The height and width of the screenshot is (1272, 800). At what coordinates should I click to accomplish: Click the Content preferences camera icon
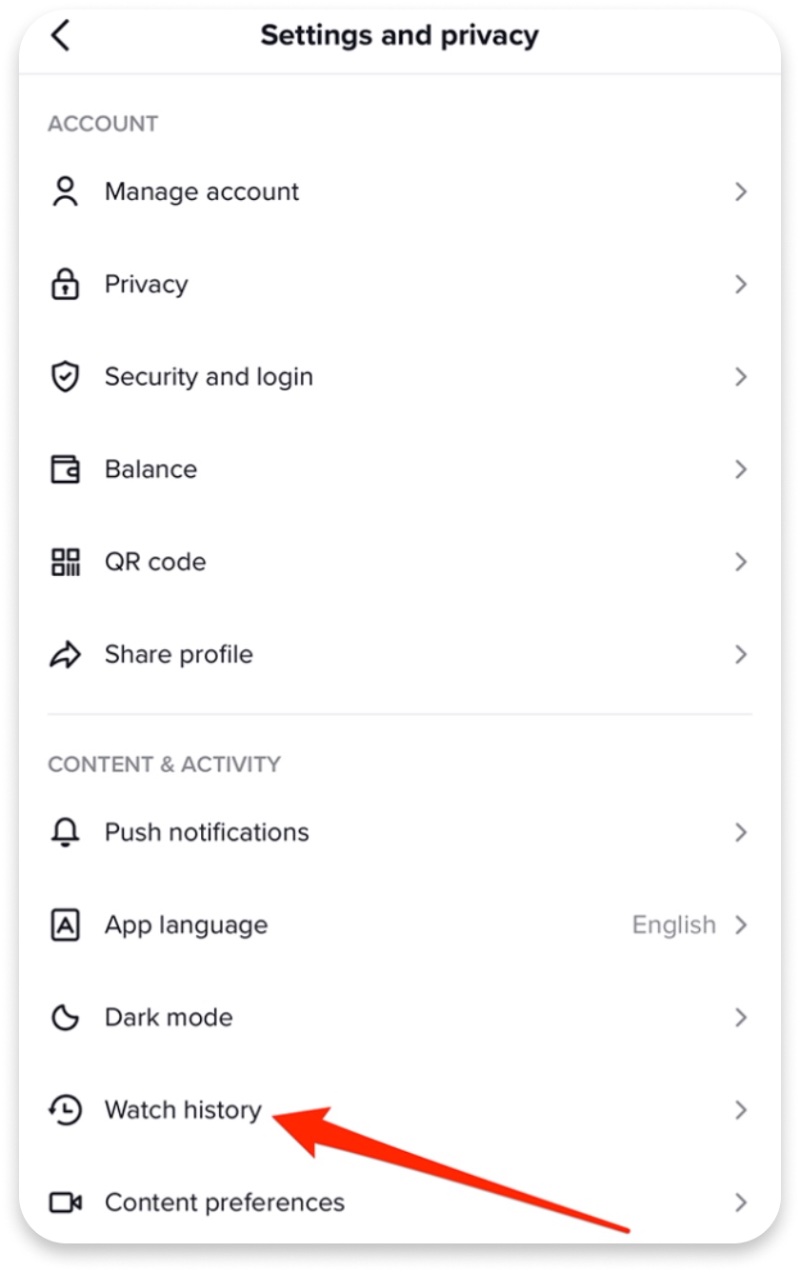point(65,1202)
